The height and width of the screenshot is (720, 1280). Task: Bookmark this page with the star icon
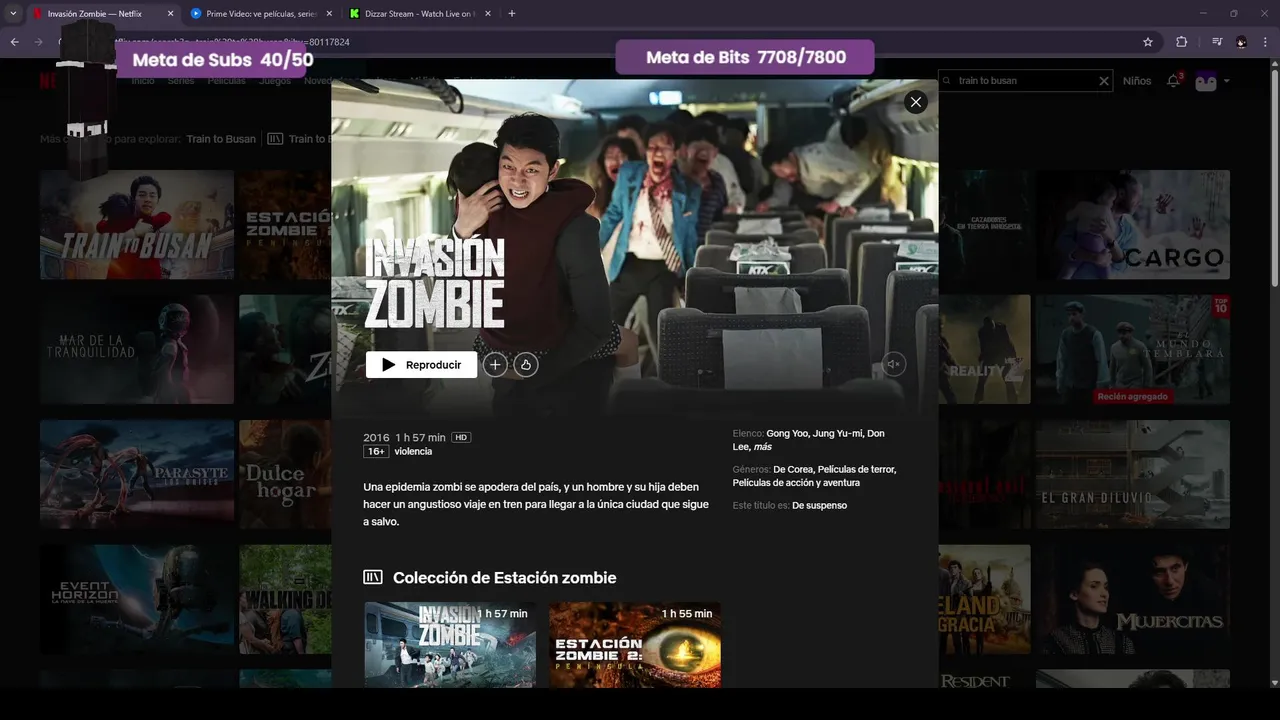(1148, 42)
